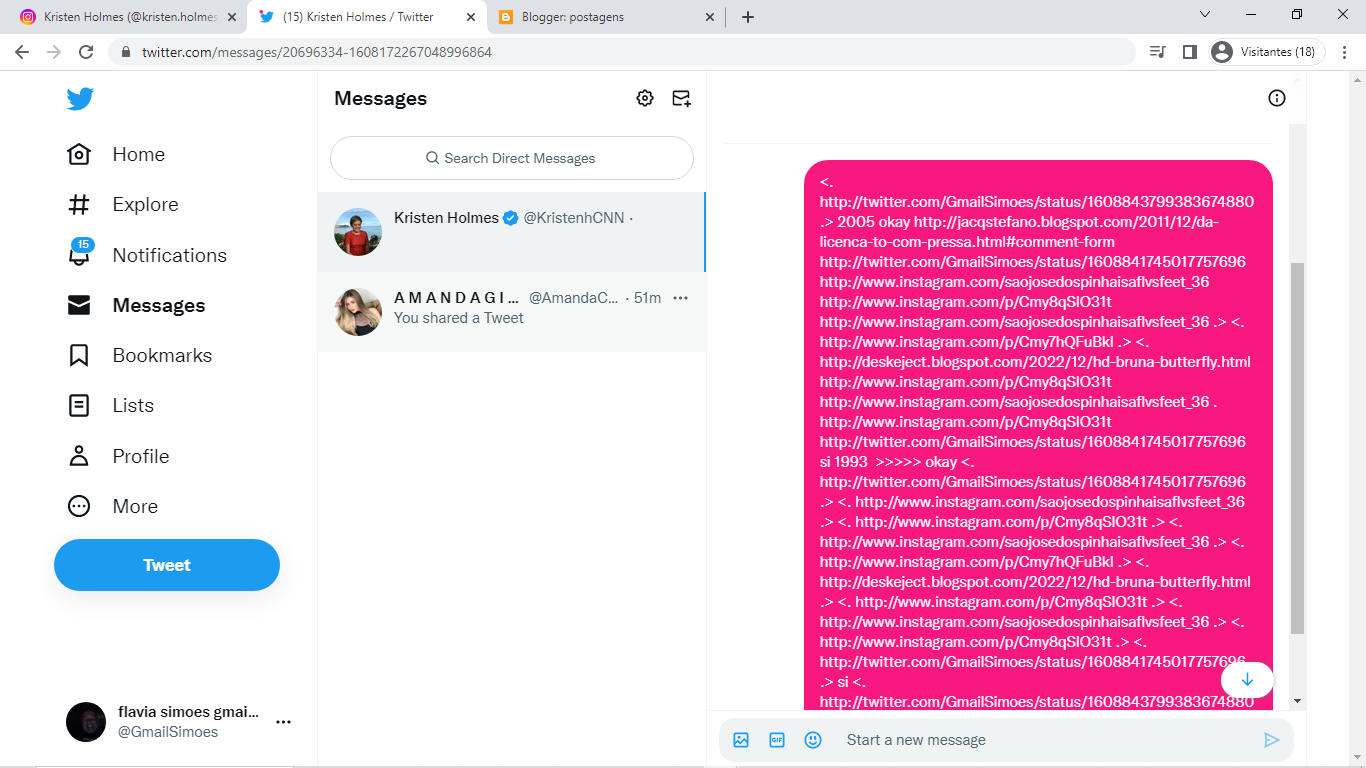Focus Search Direct Messages field
The width and height of the screenshot is (1366, 768).
(x=511, y=158)
